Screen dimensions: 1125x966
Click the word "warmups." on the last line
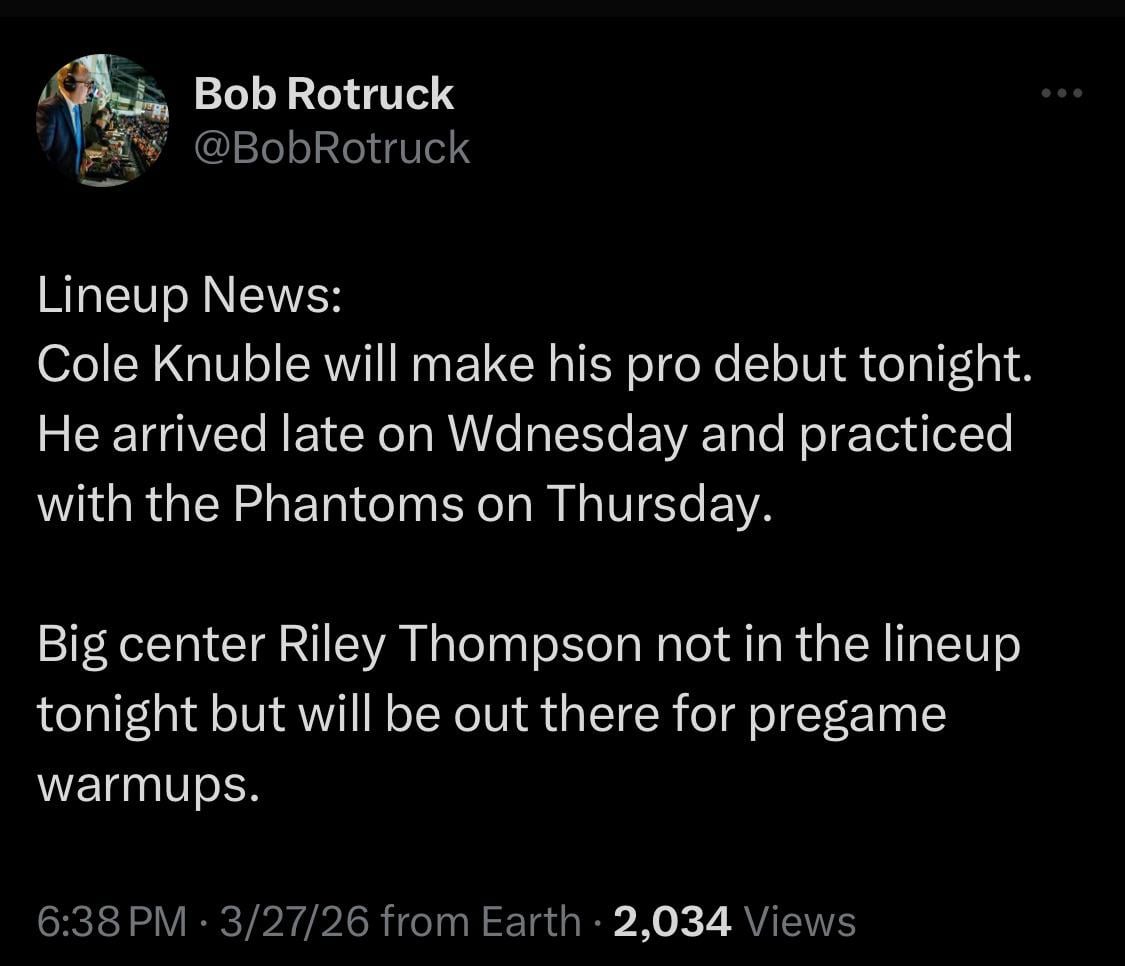(149, 785)
